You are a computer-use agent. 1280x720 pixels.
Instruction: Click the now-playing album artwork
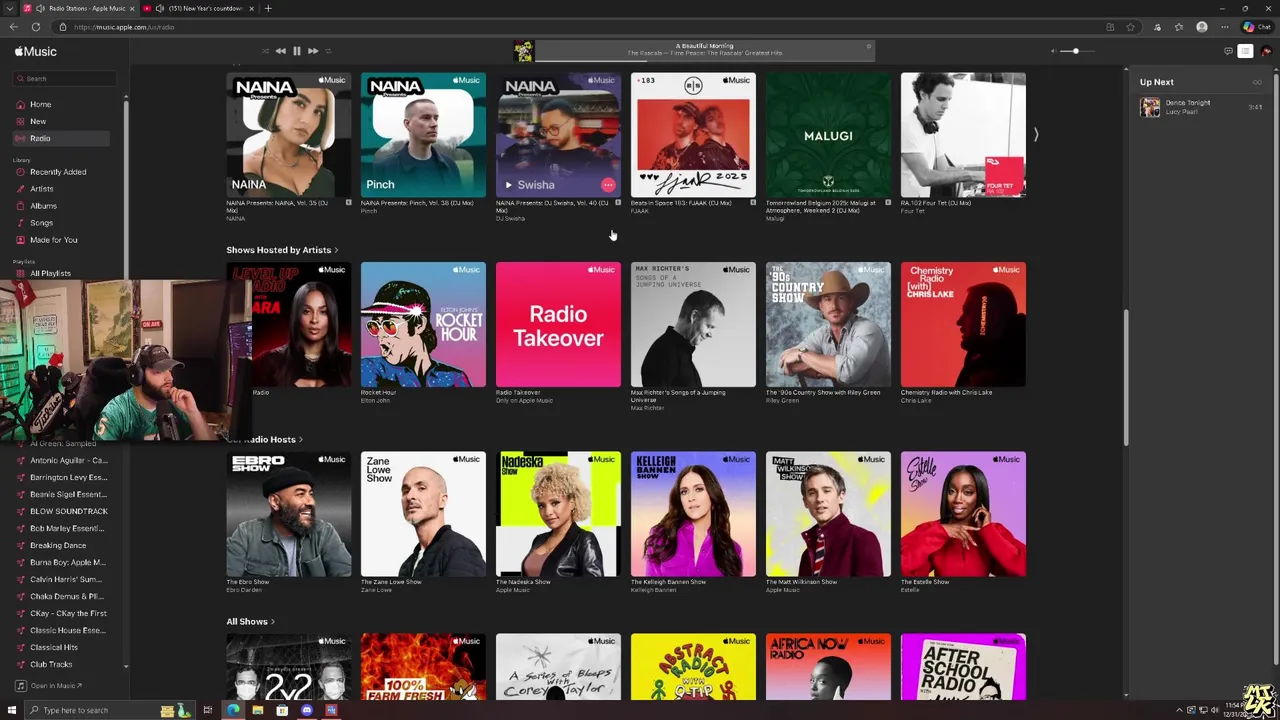[x=523, y=51]
